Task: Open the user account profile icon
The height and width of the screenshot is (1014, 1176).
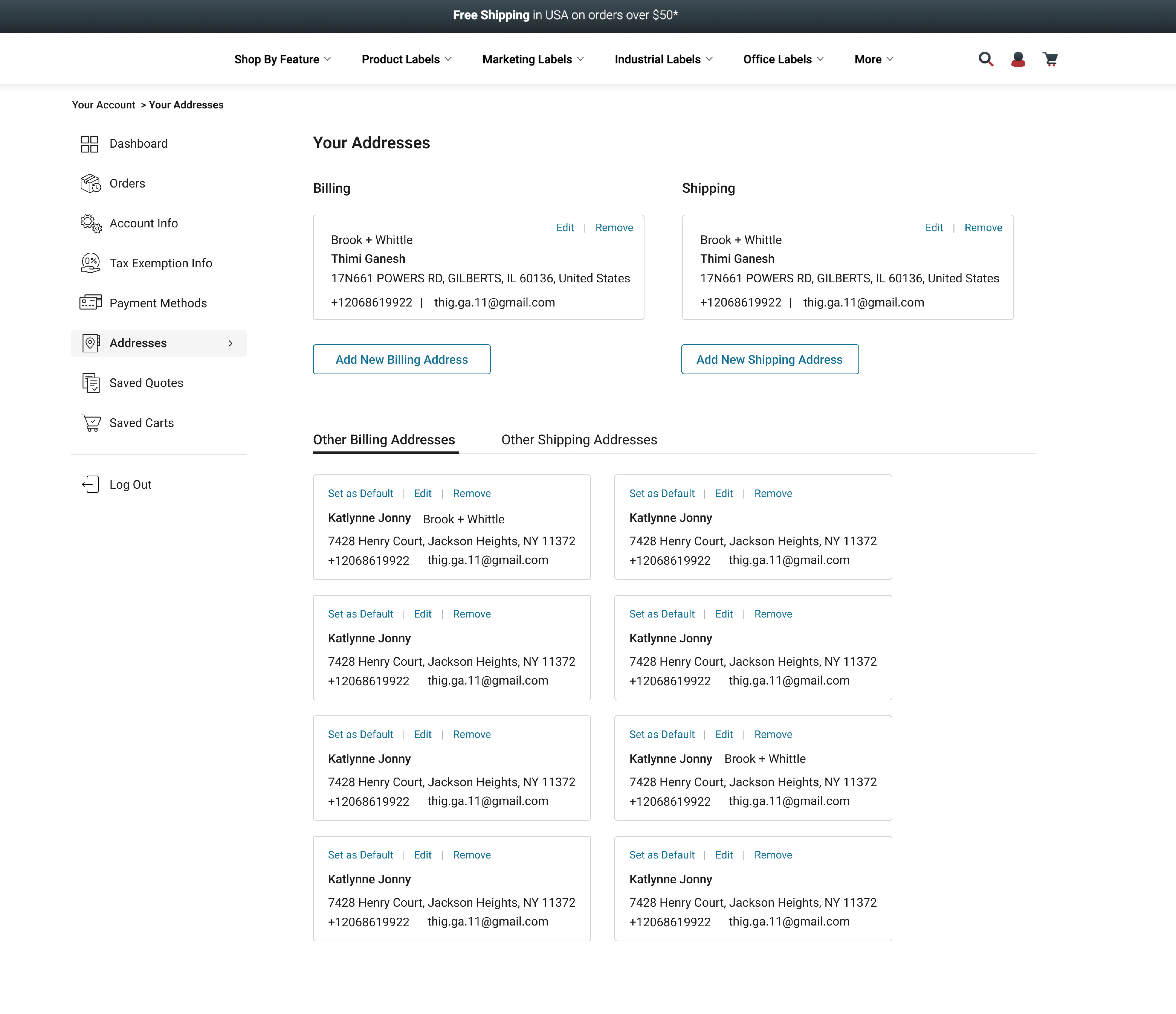Action: pos(1018,59)
